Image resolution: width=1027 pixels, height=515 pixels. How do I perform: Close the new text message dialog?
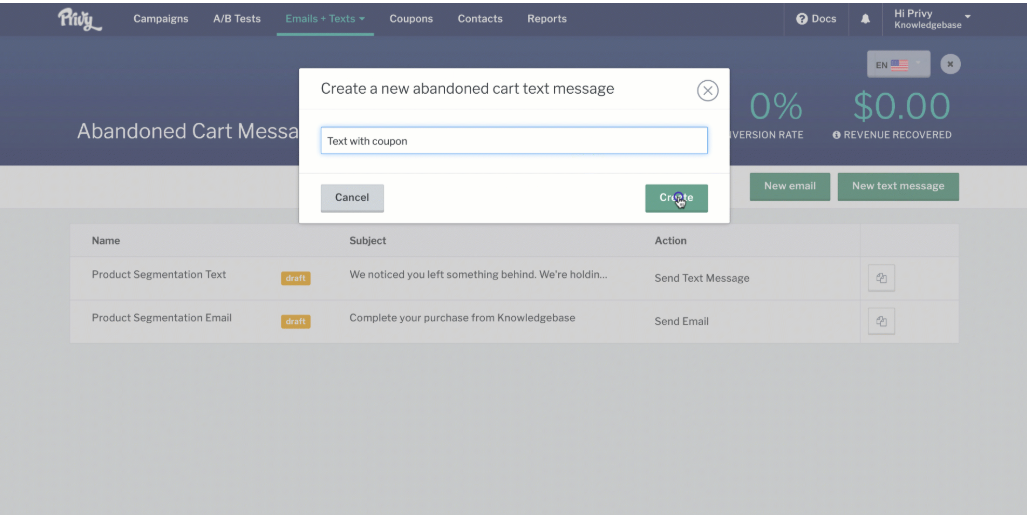coord(707,90)
